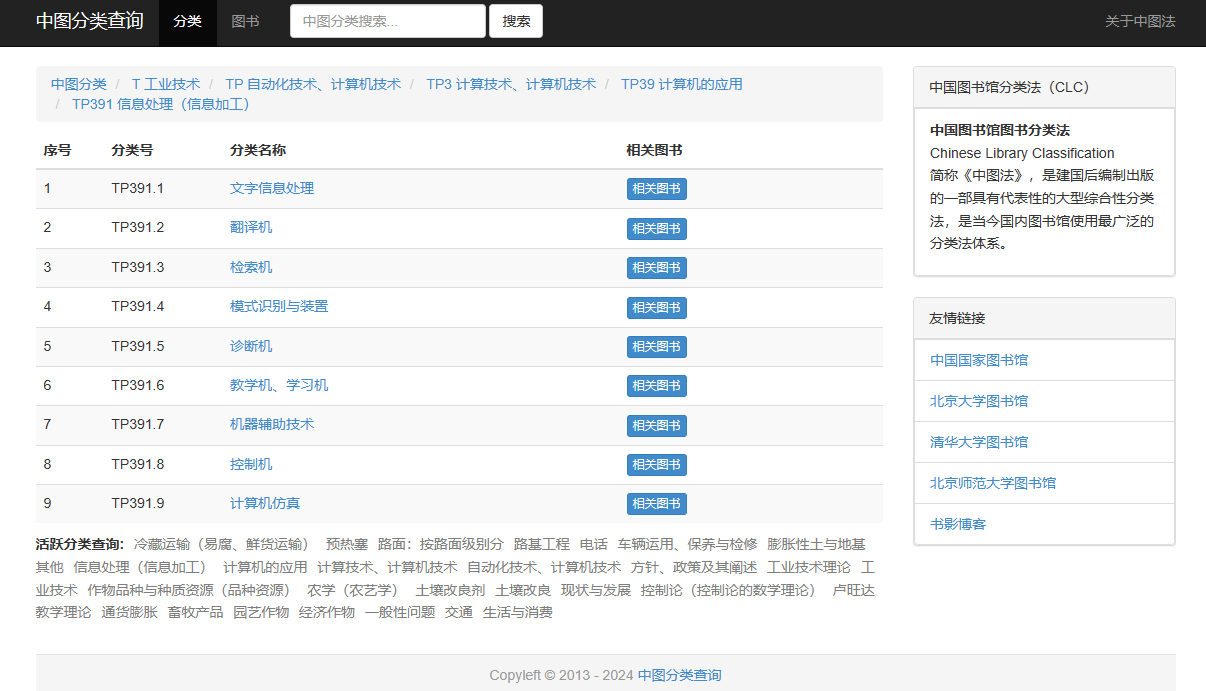Go to TP39 计算机的应用 breadcrumb

(x=682, y=84)
